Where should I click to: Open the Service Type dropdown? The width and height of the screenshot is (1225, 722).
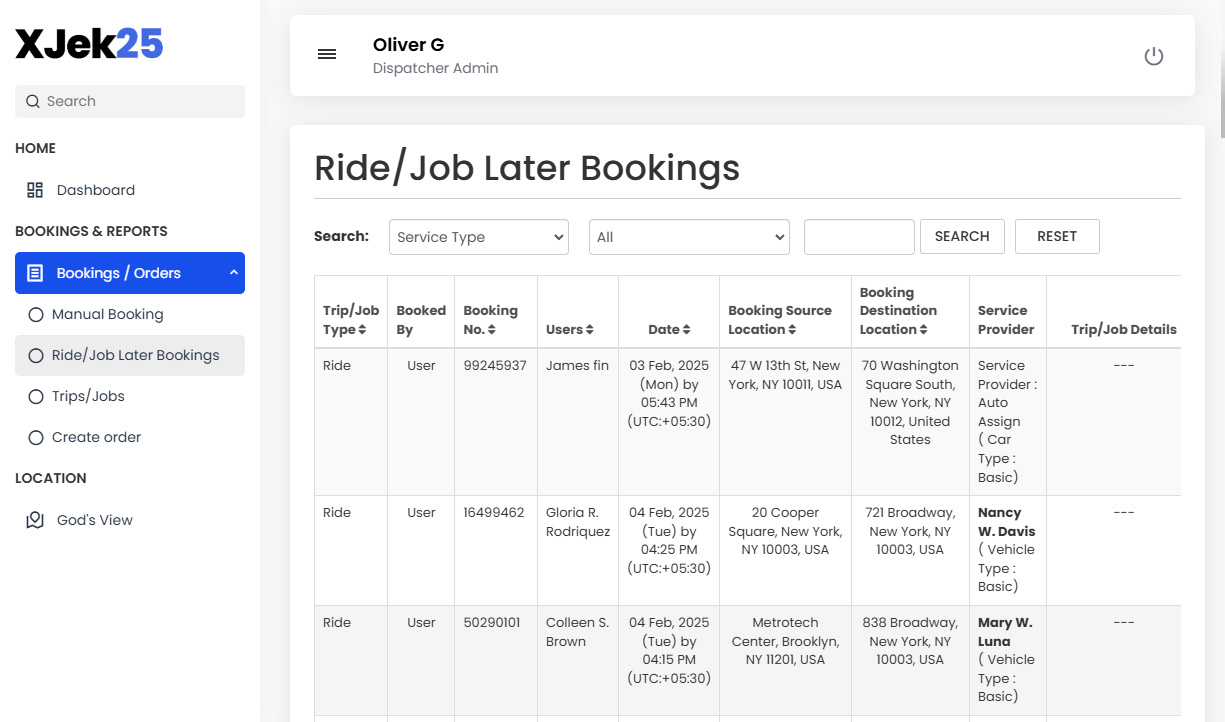pos(478,237)
